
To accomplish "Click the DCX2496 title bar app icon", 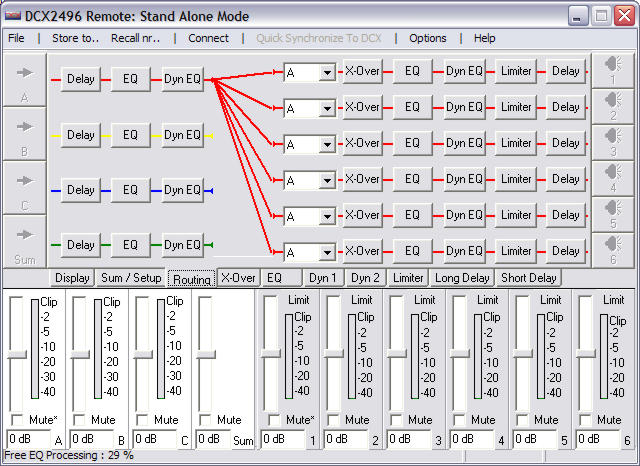I will 13,16.
